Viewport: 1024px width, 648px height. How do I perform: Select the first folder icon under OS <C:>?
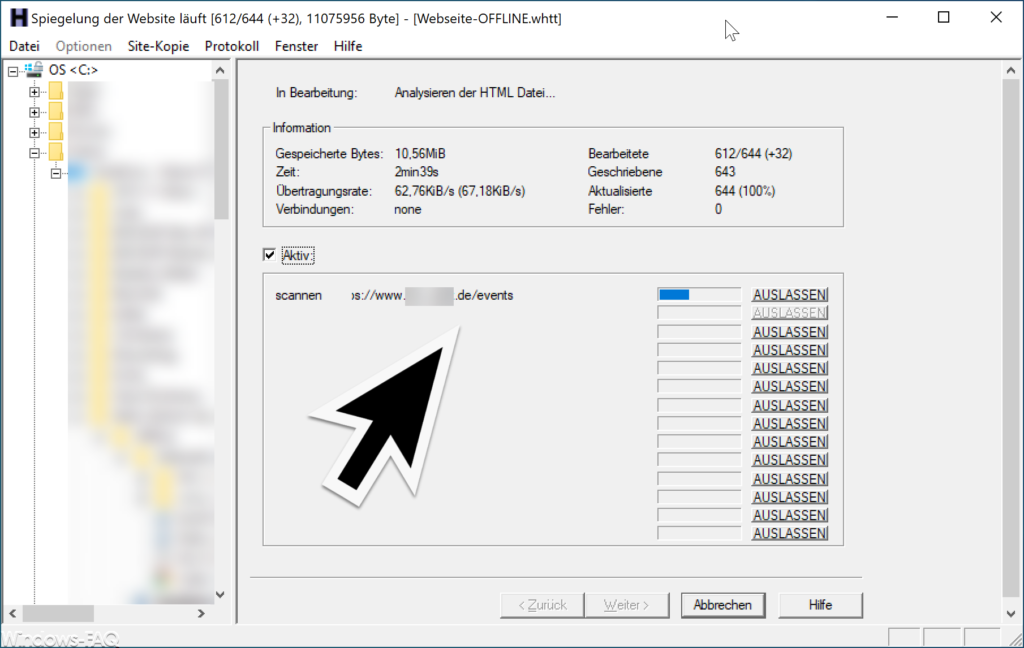(56, 91)
